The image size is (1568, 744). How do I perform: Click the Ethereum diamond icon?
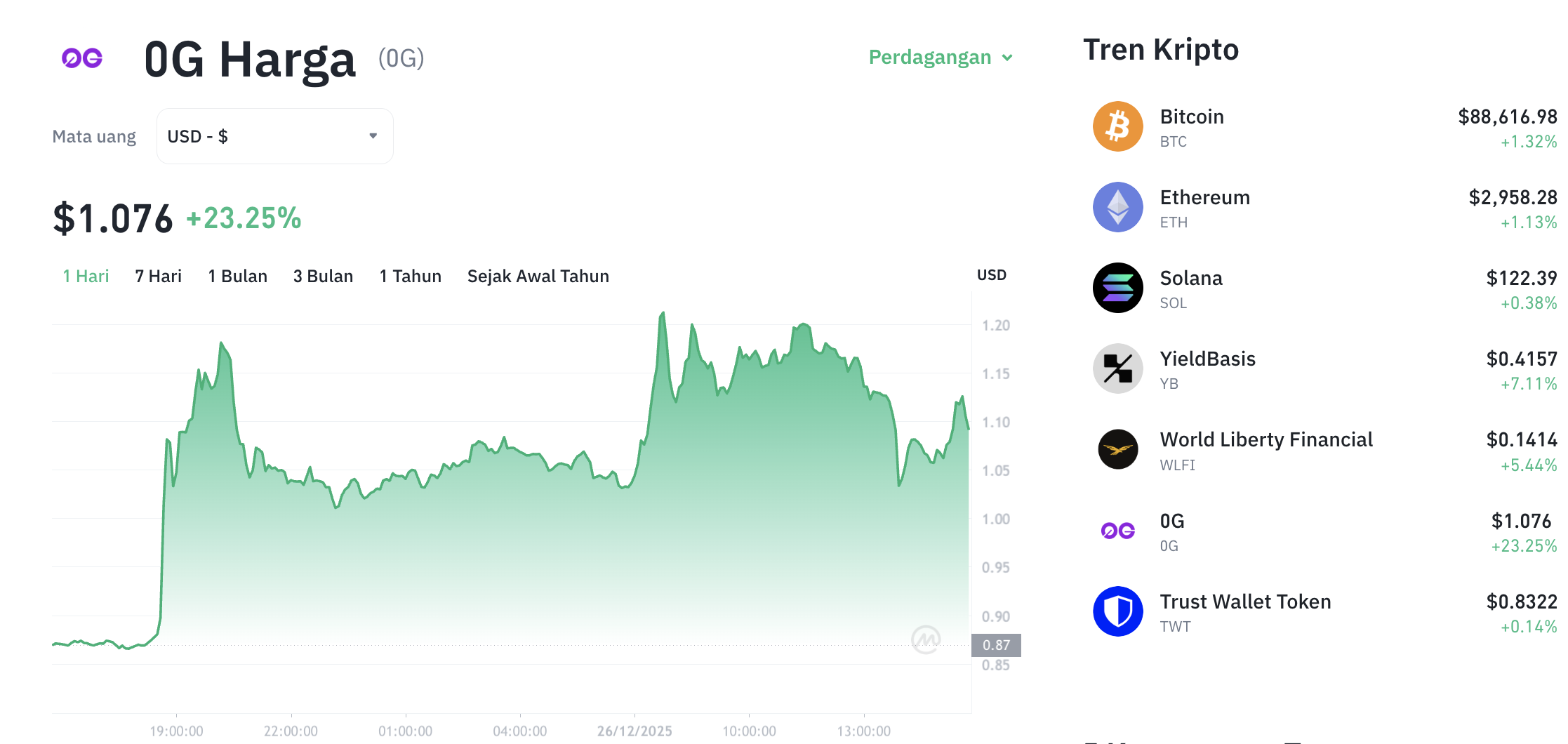pos(1117,207)
